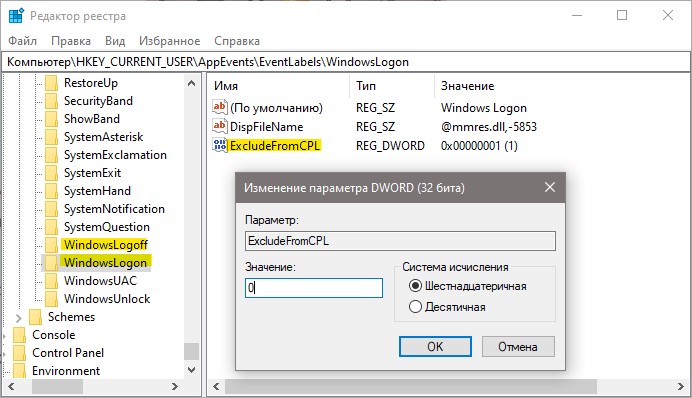Click the ShowBand folder icon

pyautogui.click(x=51, y=119)
